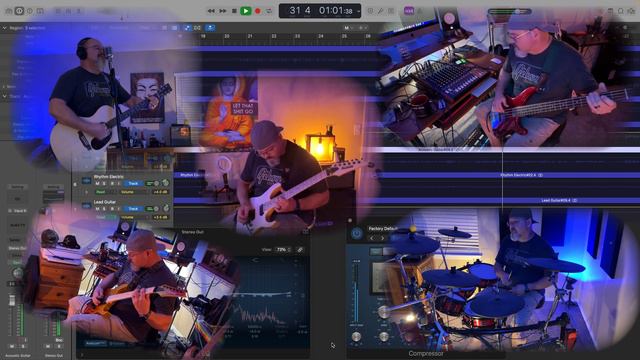
Task: Open the View 73% size dropdown in EQ window
Action: point(283,249)
